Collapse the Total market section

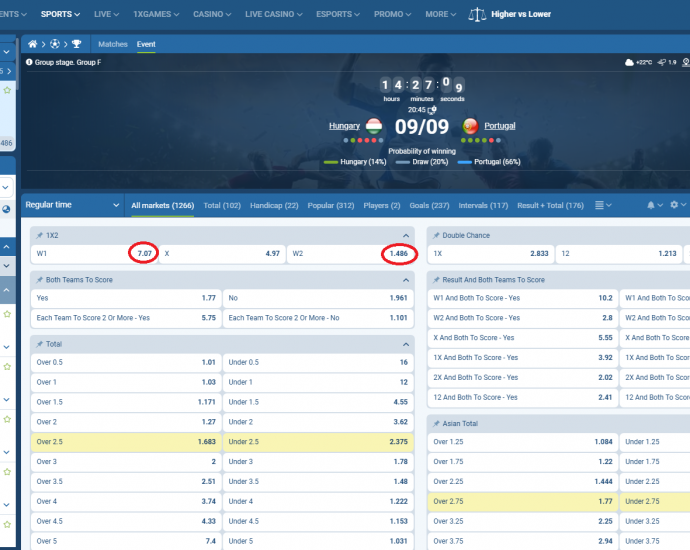pyautogui.click(x=406, y=344)
